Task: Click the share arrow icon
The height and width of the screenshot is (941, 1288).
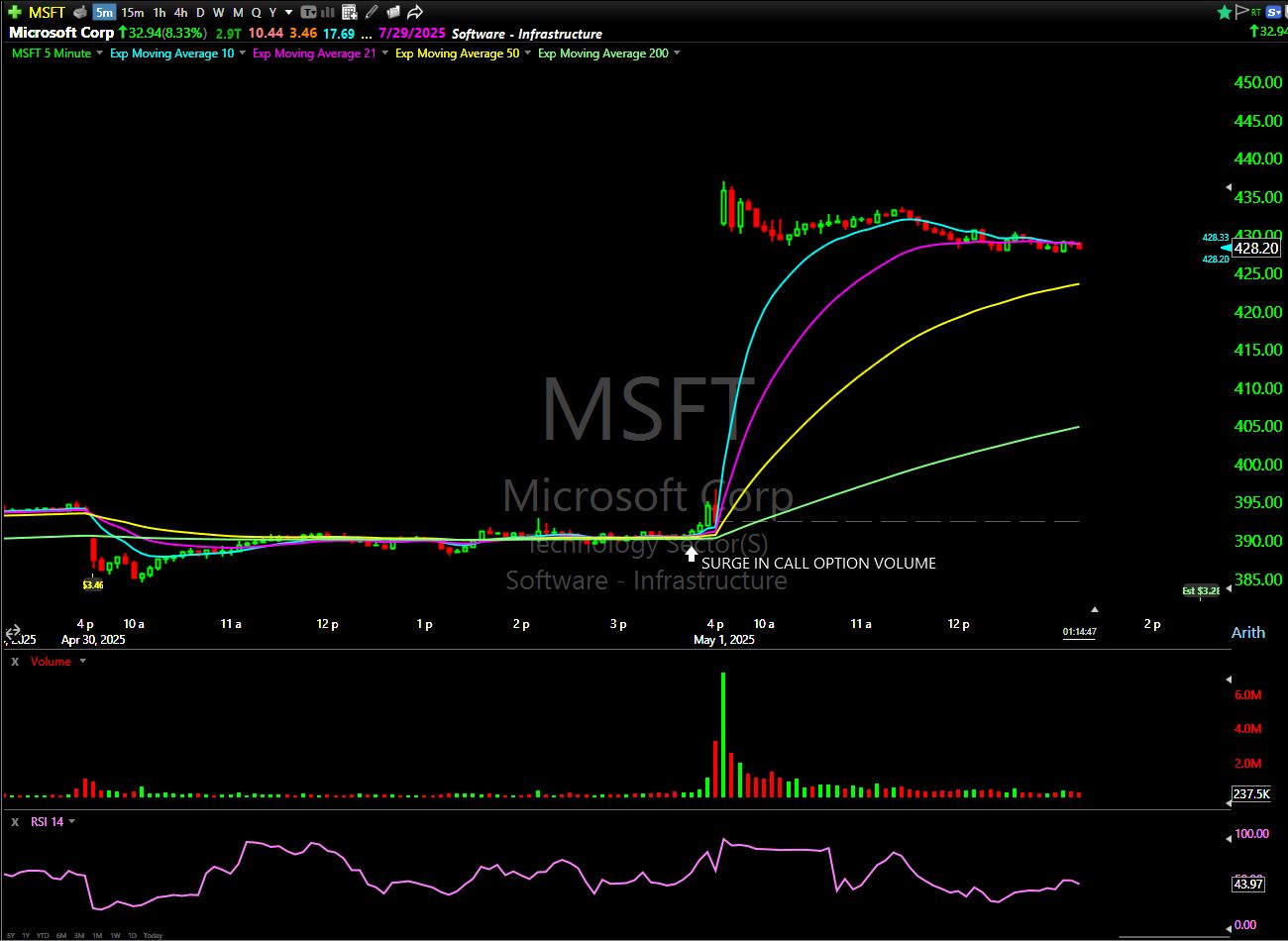Action: [415, 12]
